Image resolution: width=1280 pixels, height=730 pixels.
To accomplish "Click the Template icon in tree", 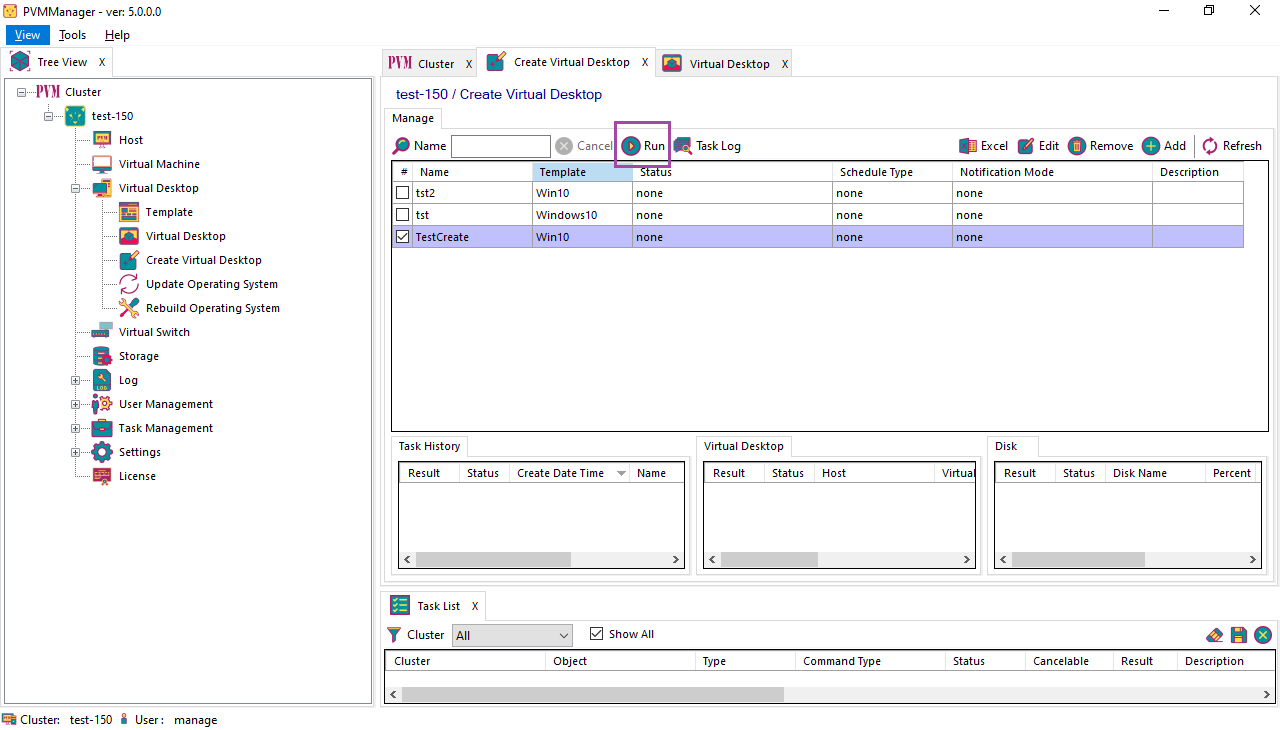I will click(x=129, y=212).
